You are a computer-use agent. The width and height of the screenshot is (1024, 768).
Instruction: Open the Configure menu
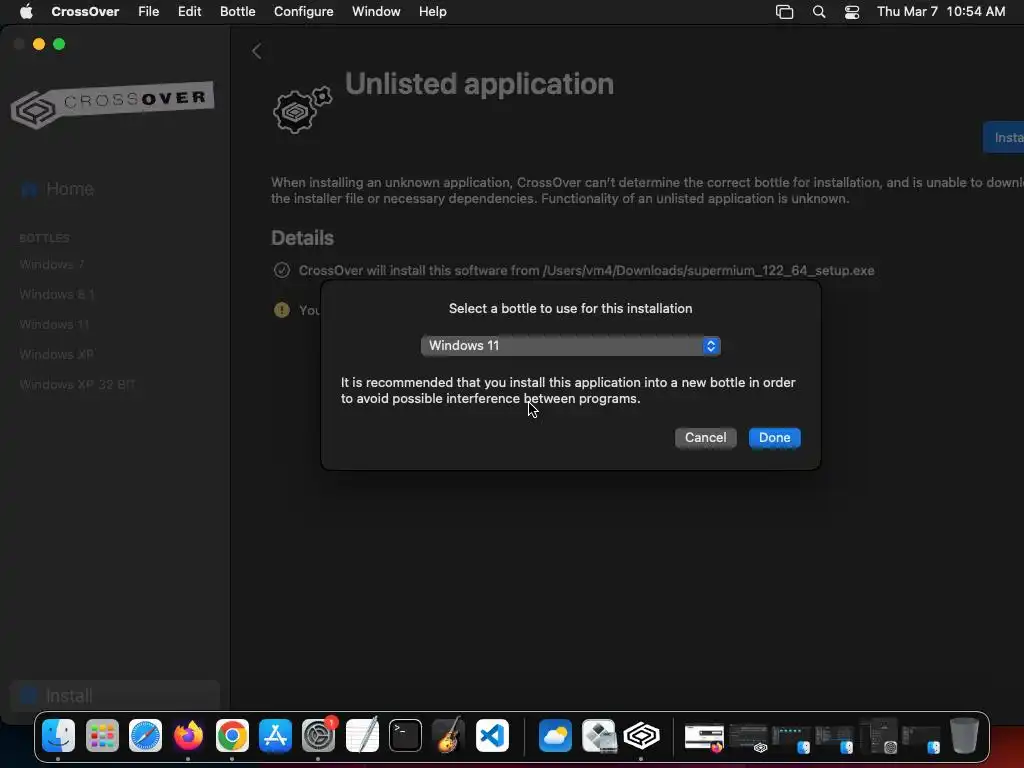[x=304, y=12]
